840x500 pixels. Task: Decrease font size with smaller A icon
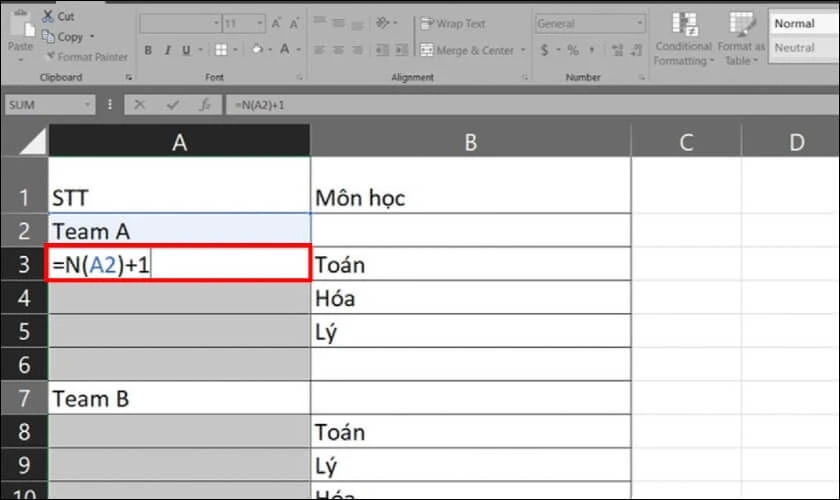coord(294,24)
